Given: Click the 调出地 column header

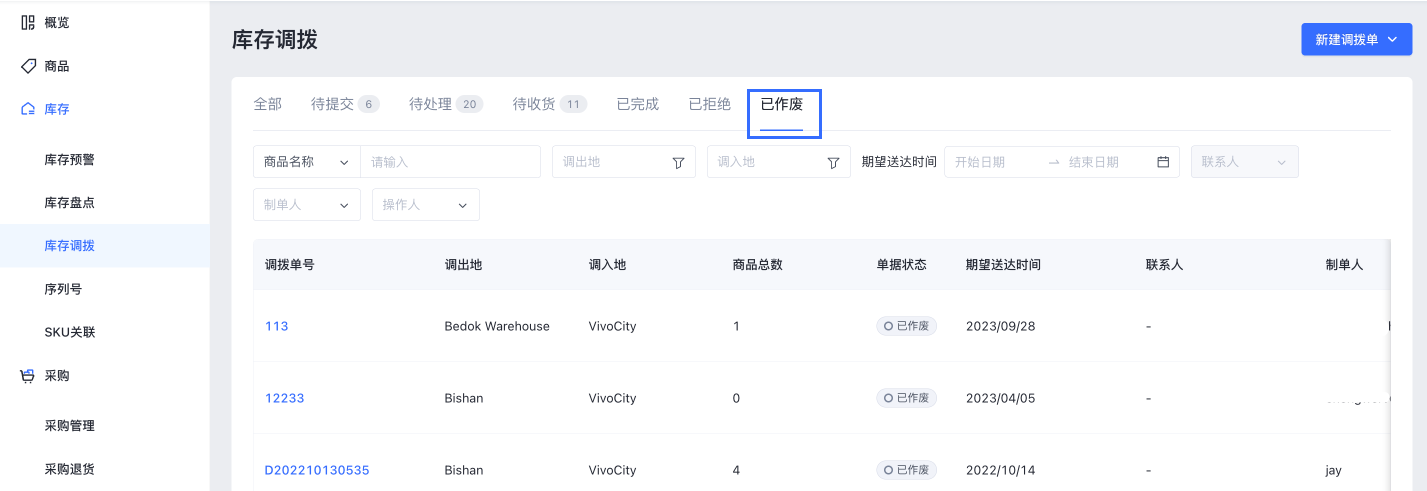Looking at the screenshot, I should coord(464,265).
